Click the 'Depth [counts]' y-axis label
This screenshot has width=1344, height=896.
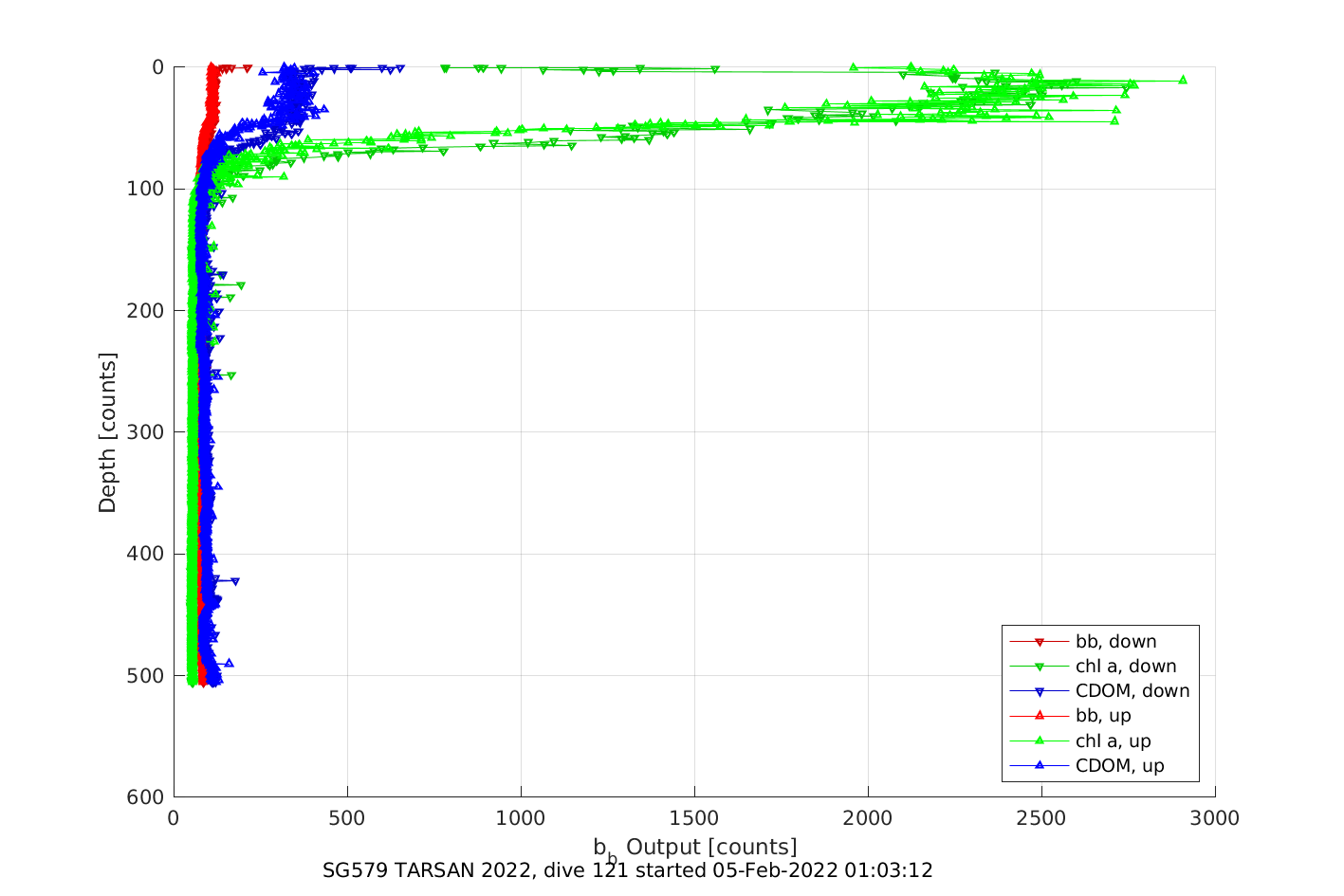click(x=107, y=432)
